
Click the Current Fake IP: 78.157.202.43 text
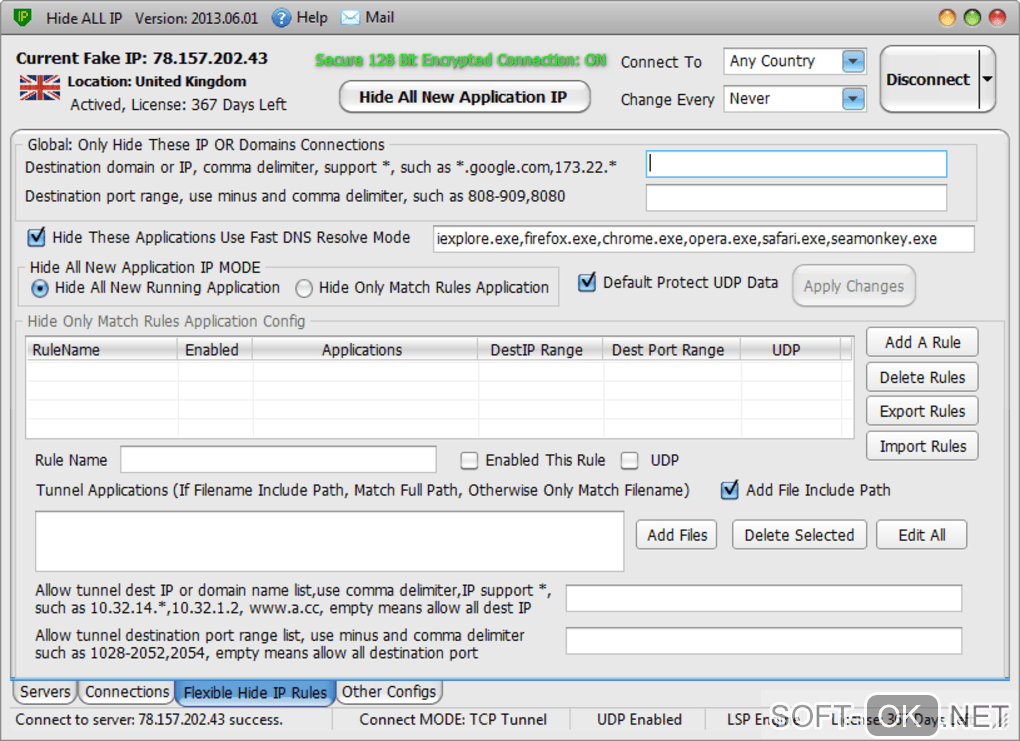(x=142, y=59)
